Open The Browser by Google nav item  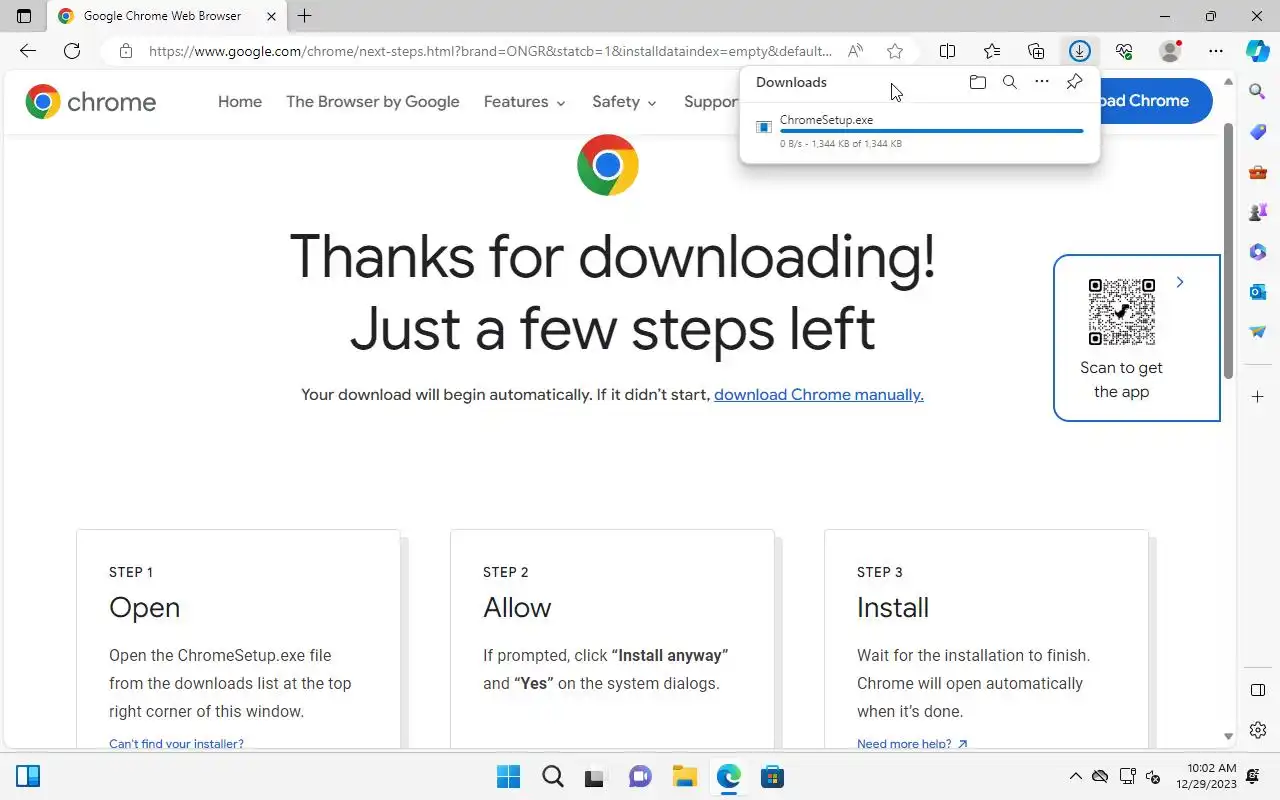click(373, 101)
